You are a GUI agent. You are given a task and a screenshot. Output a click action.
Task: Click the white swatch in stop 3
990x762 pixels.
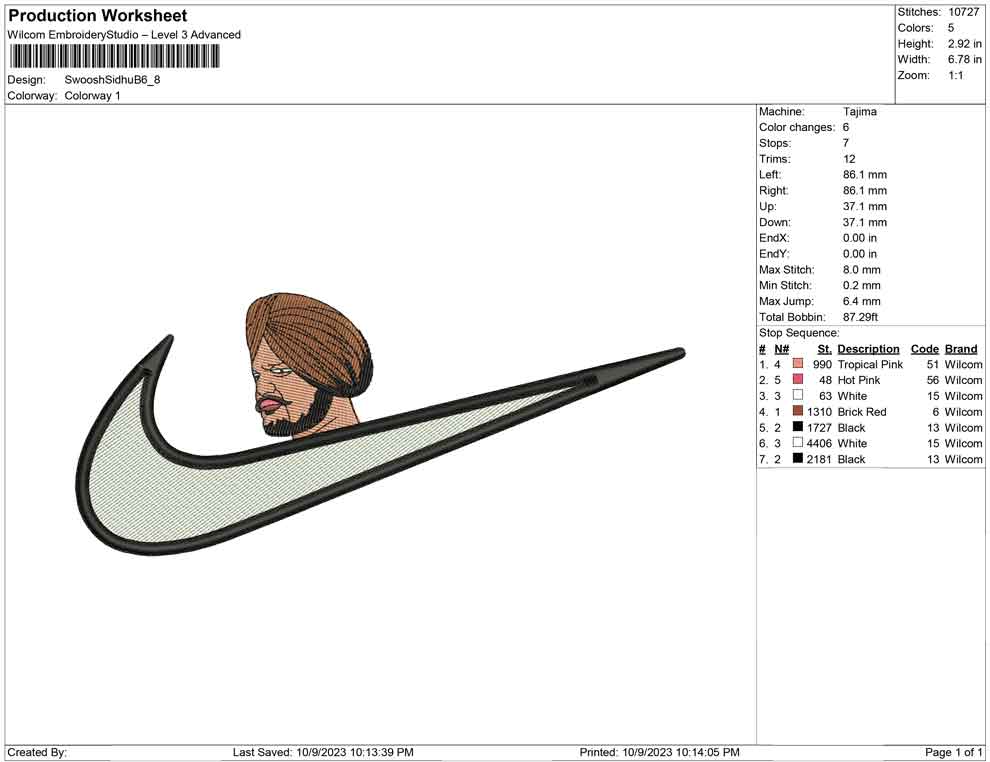[x=798, y=395]
